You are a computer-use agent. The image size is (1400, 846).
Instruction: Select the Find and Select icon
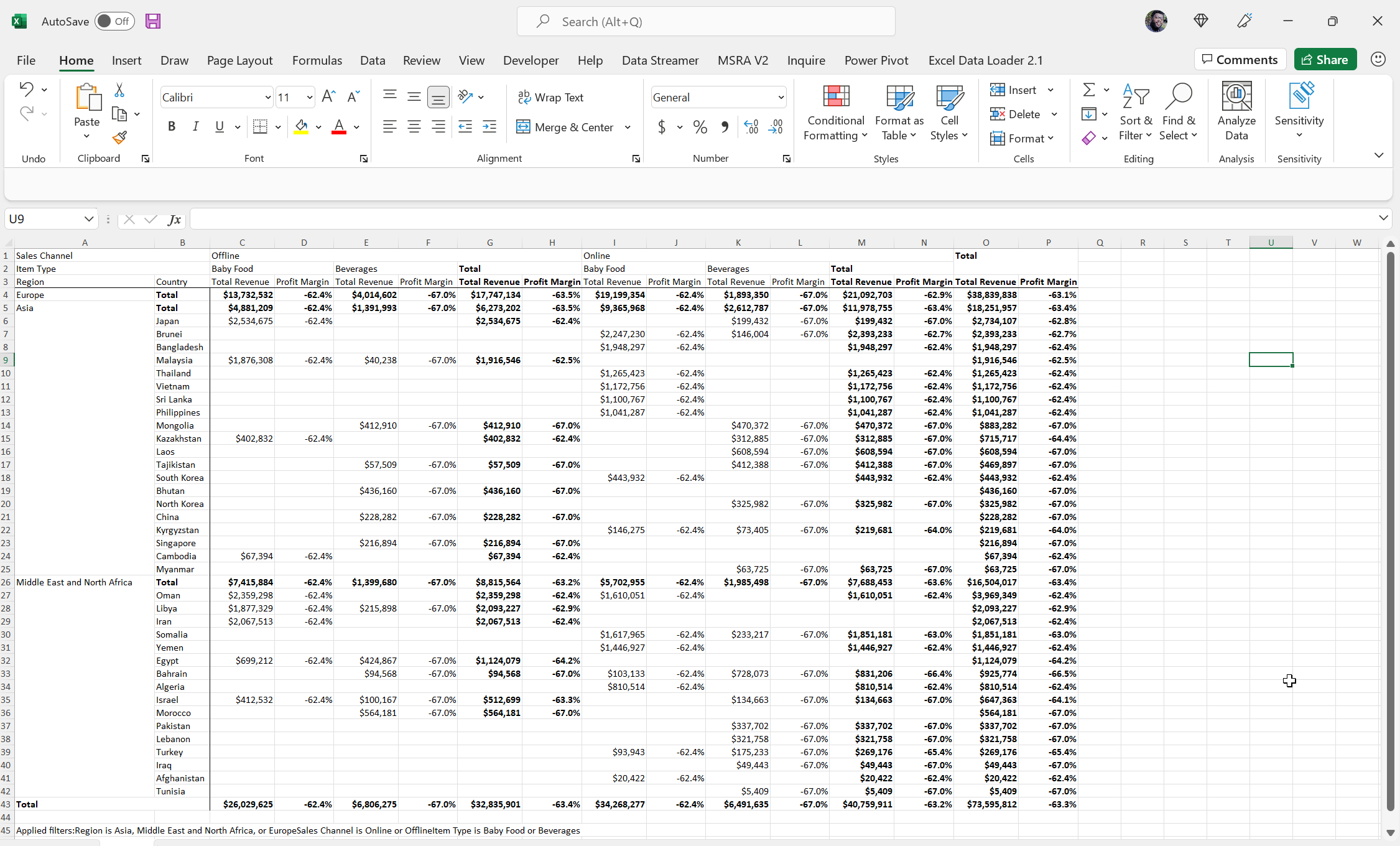click(1177, 113)
